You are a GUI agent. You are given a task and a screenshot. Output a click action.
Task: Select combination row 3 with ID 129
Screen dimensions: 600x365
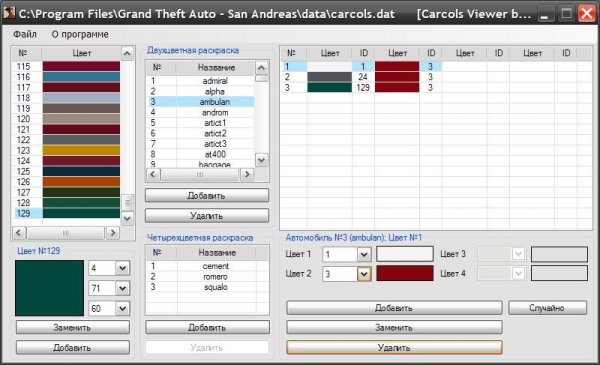(362, 88)
